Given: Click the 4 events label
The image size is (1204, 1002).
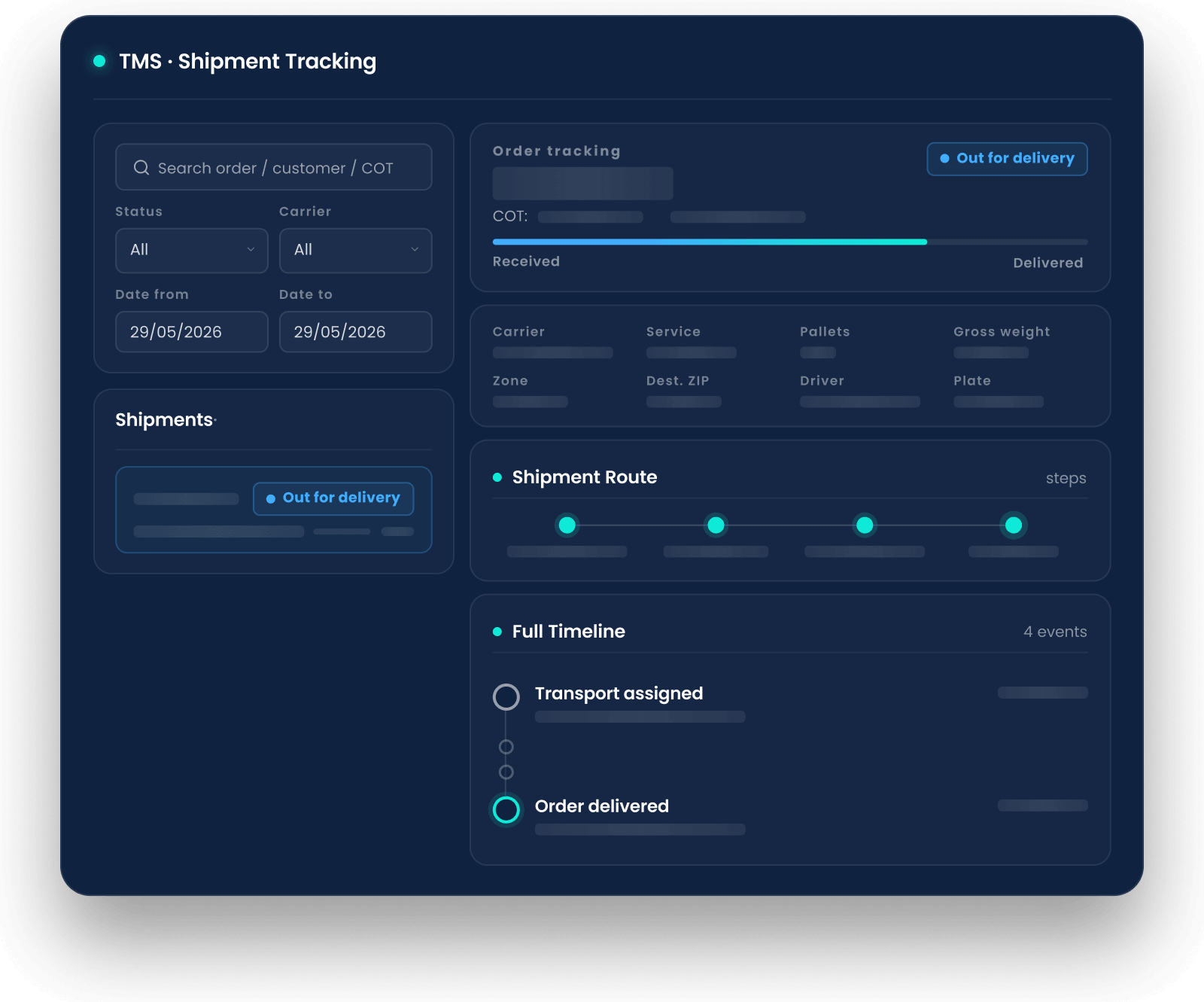Looking at the screenshot, I should tap(1055, 632).
